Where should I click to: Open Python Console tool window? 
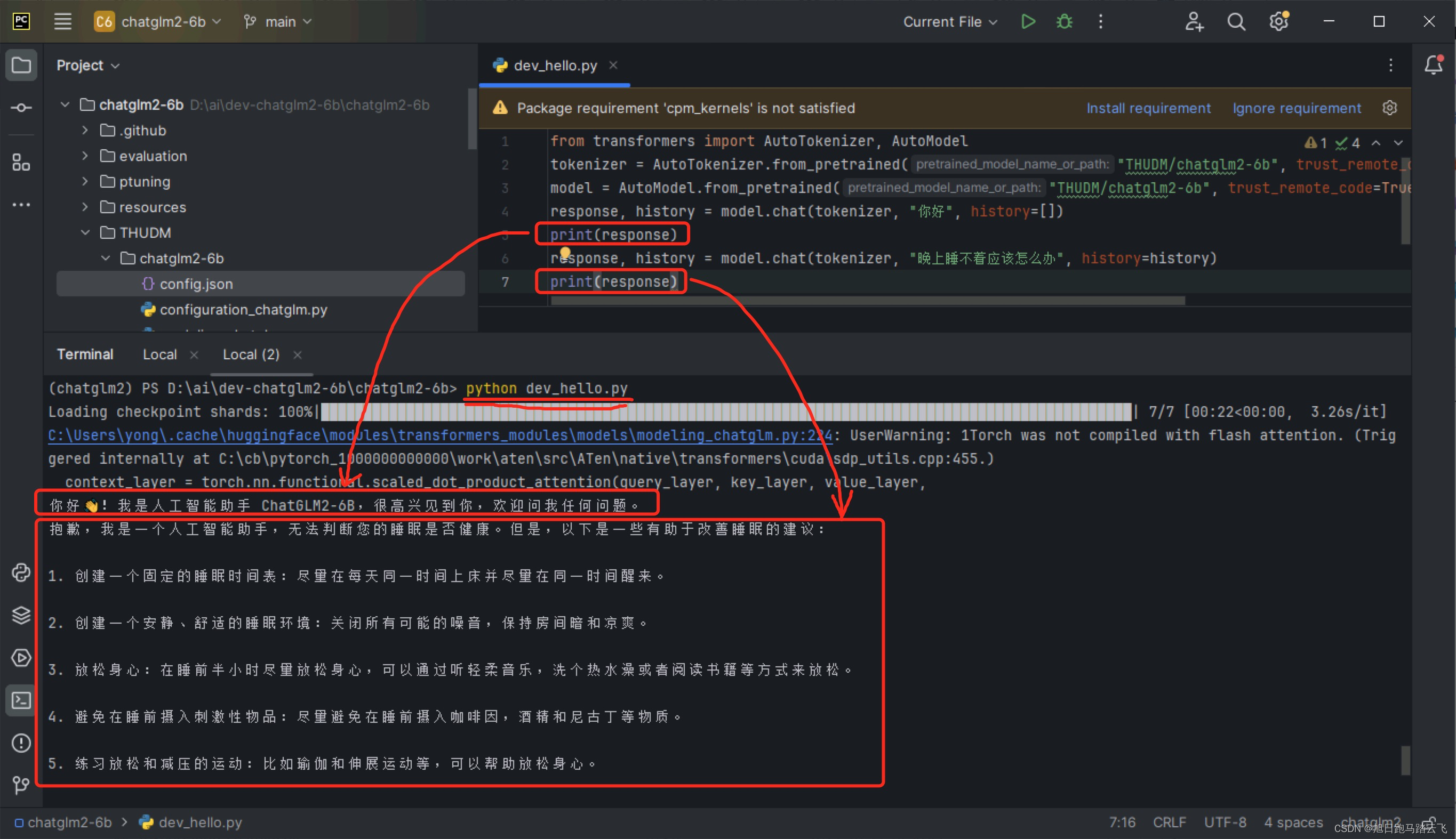21,573
